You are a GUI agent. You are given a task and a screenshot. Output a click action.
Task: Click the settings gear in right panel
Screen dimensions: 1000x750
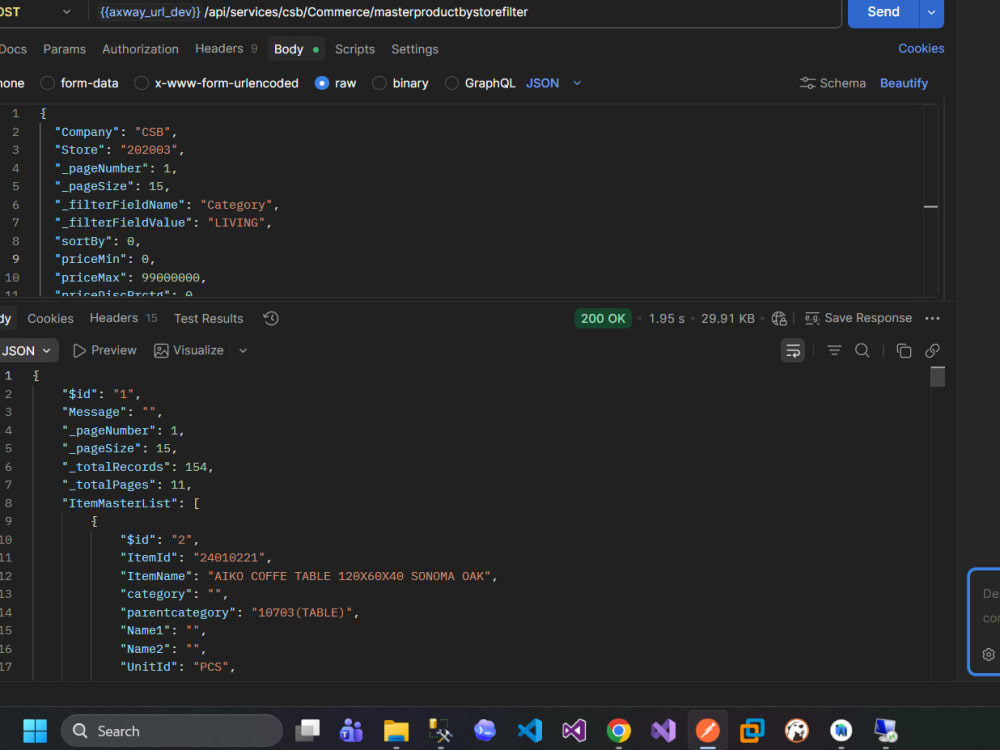click(989, 654)
